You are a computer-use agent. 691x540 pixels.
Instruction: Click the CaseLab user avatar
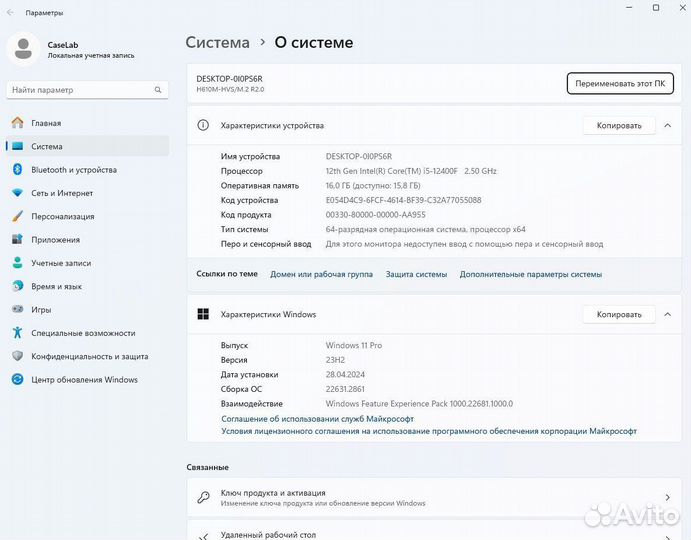point(23,48)
